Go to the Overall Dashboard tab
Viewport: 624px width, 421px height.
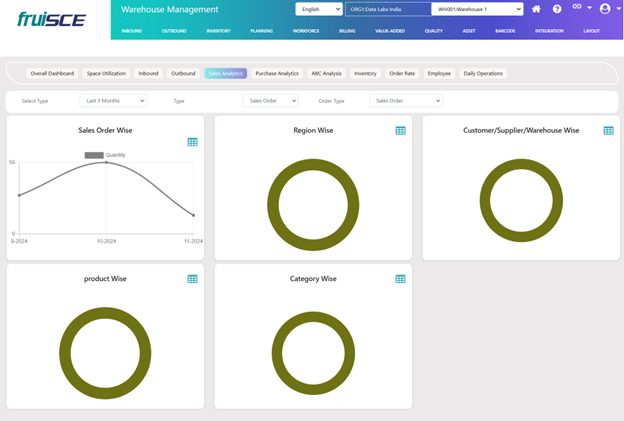pos(52,73)
